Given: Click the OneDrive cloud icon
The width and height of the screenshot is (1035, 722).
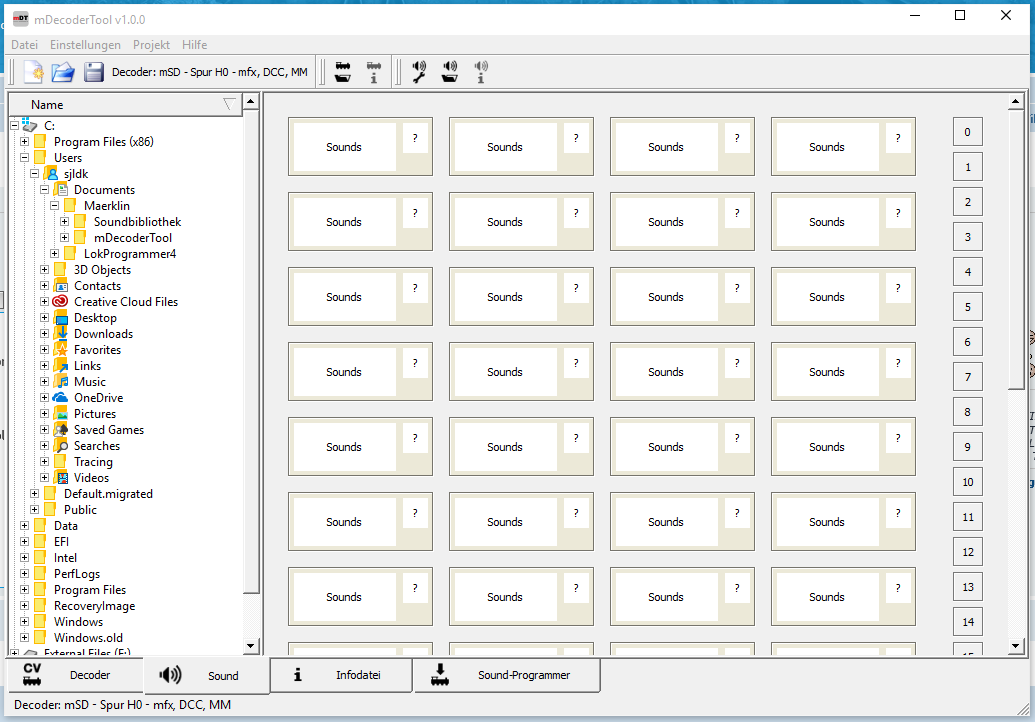Looking at the screenshot, I should (x=61, y=397).
